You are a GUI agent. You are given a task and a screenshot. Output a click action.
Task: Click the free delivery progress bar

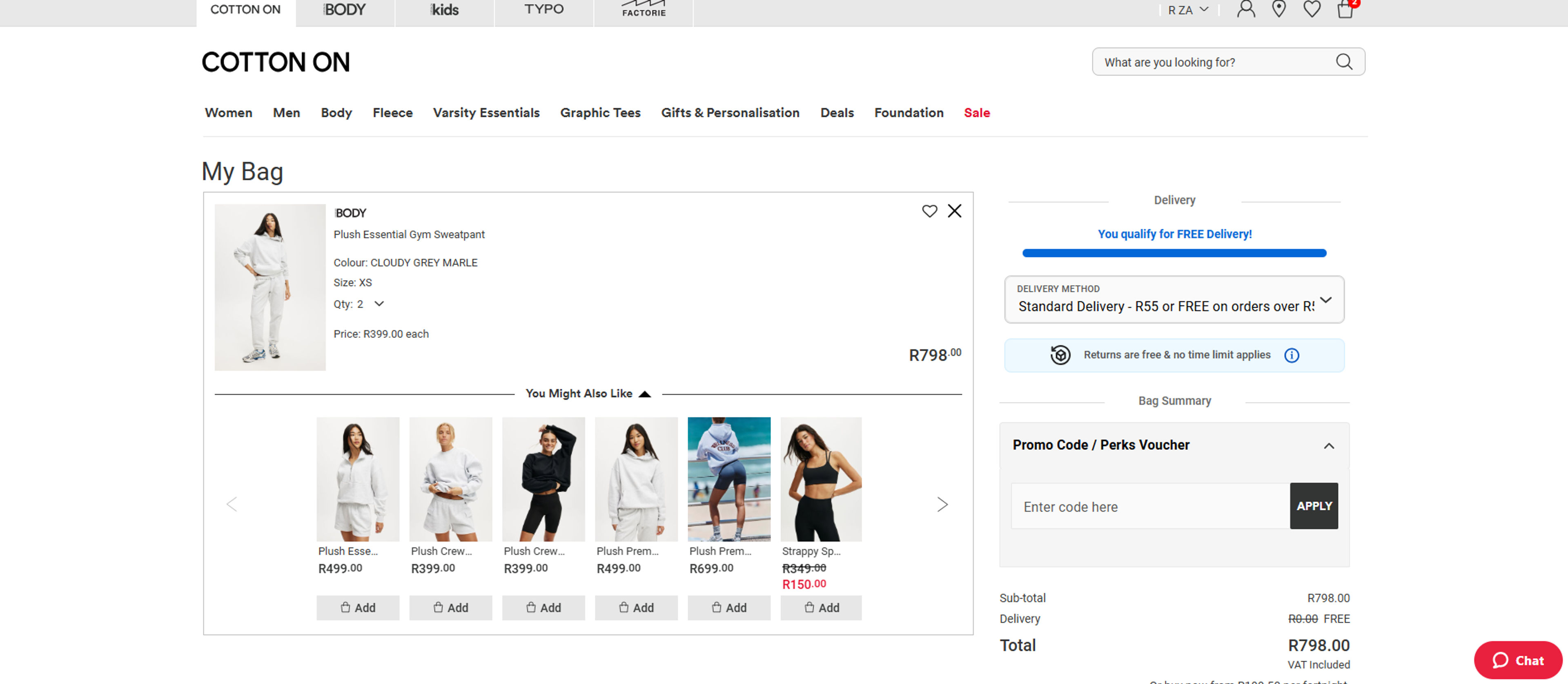click(x=1174, y=253)
